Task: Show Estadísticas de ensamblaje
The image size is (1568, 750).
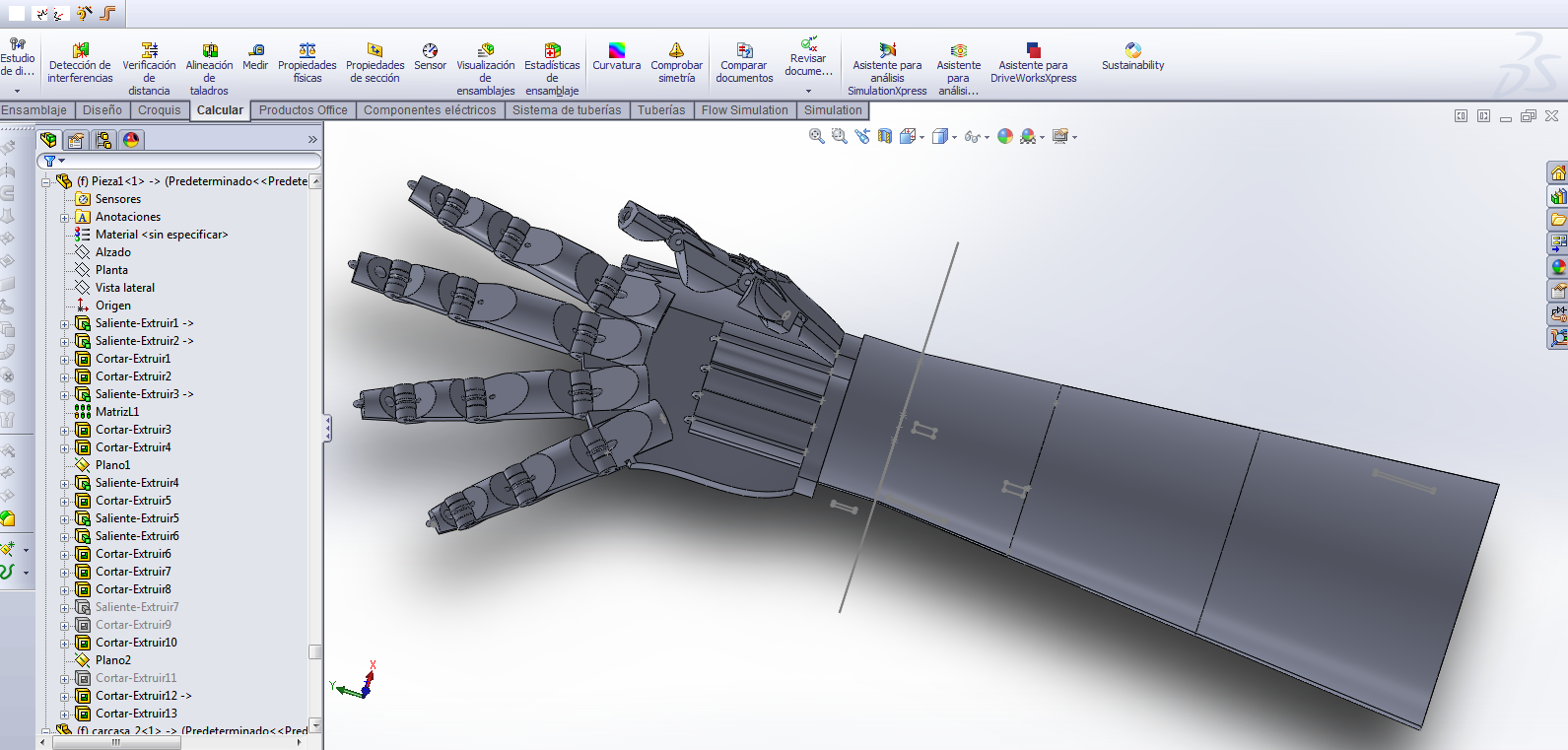Action: 552,69
